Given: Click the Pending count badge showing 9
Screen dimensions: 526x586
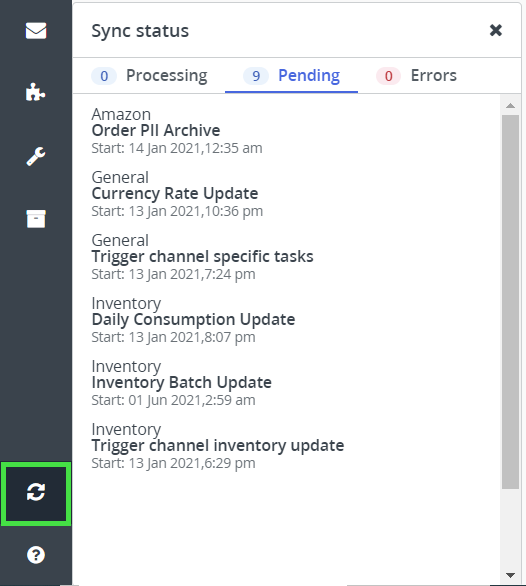Looking at the screenshot, I should (256, 76).
